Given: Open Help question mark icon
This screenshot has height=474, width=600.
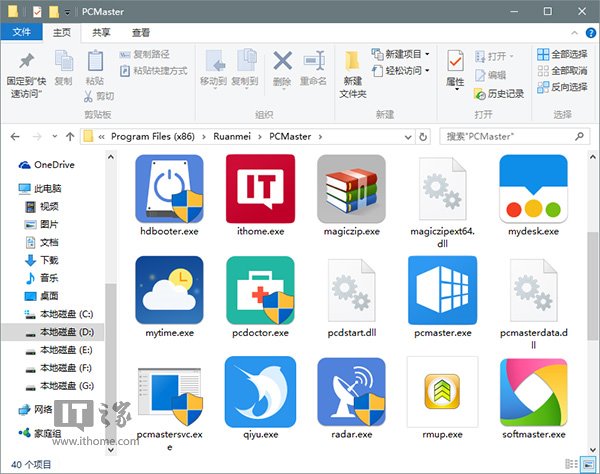Looking at the screenshot, I should 591,33.
